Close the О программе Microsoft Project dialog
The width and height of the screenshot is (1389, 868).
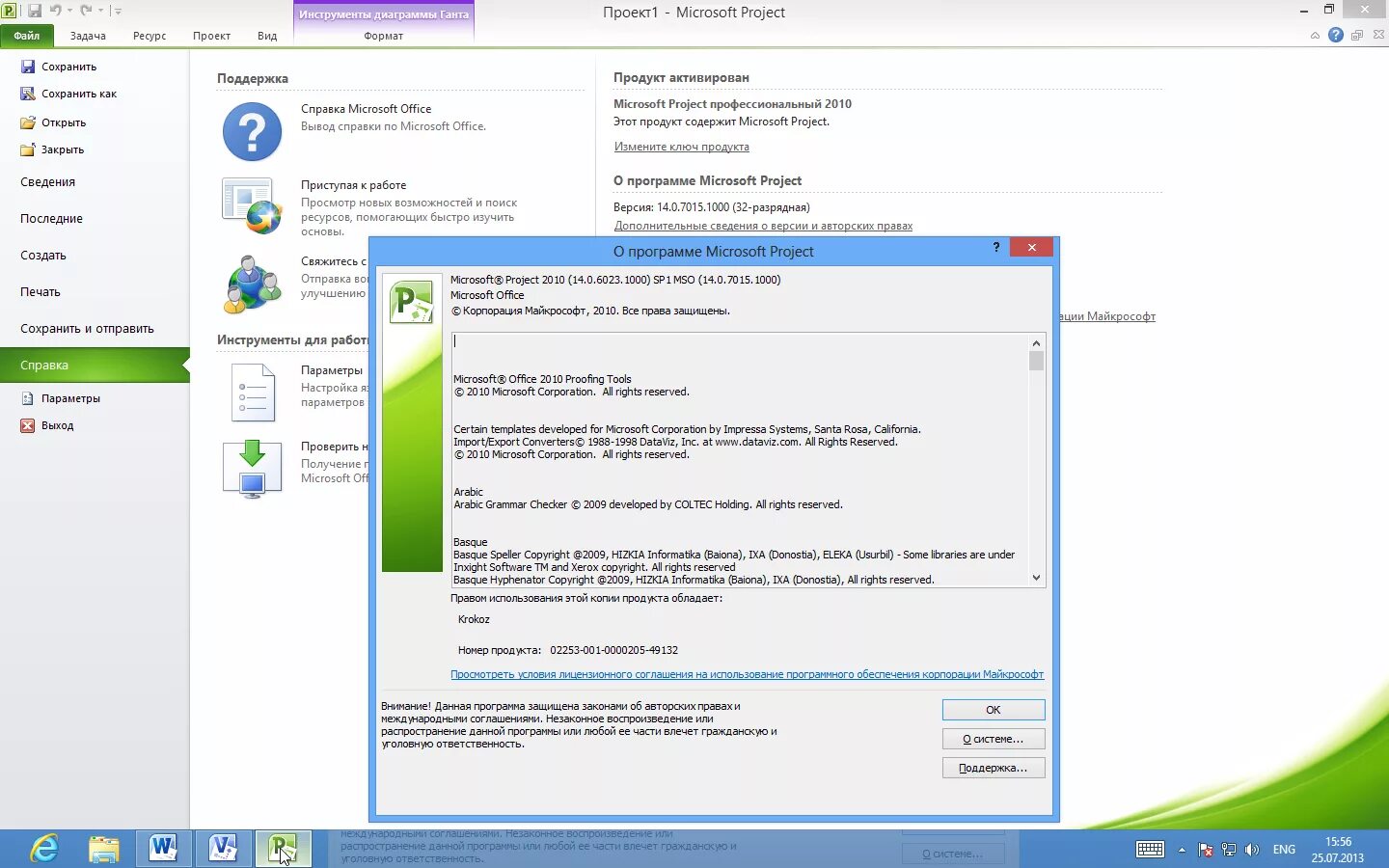[x=1032, y=248]
